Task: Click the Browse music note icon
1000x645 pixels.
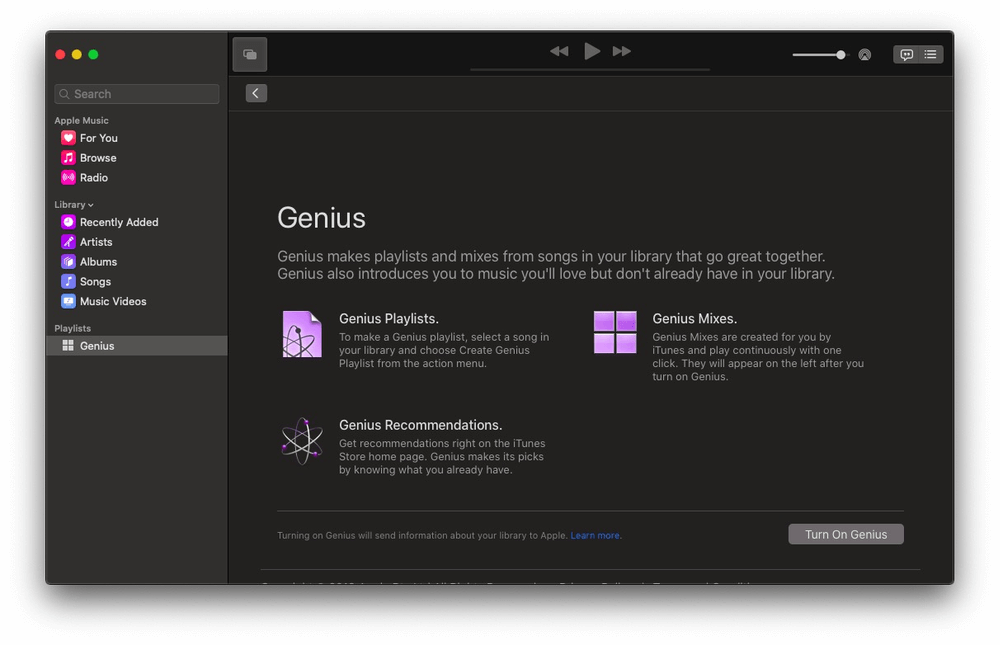Action: (68, 158)
